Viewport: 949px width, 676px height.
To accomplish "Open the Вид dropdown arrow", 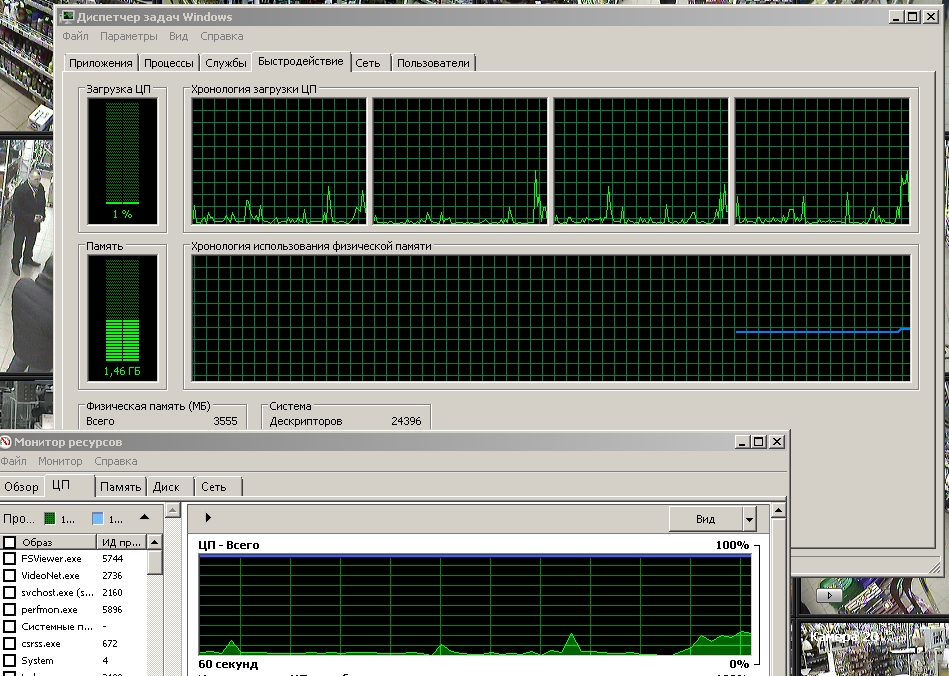I will point(749,519).
